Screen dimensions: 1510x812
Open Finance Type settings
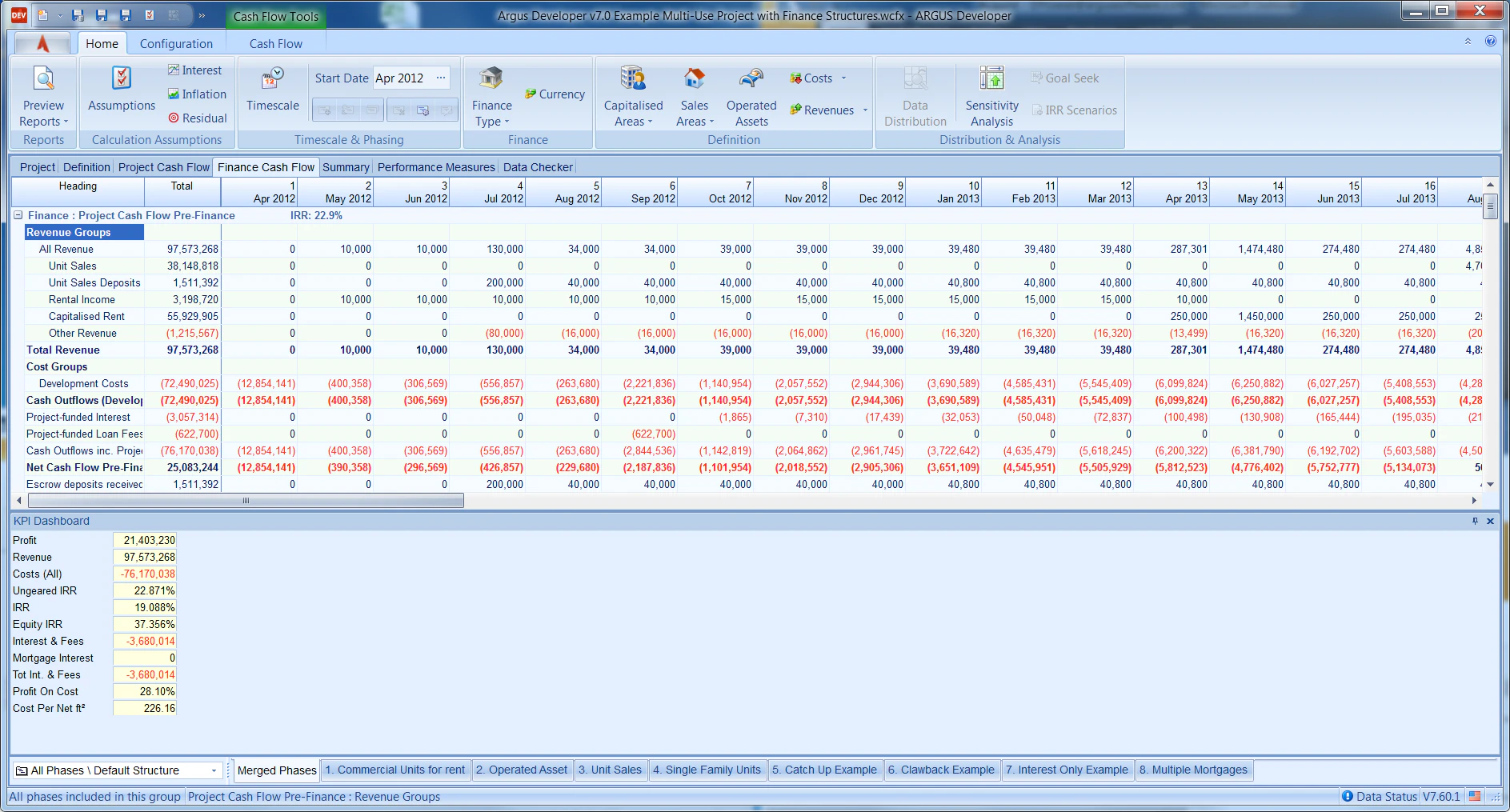pos(491,96)
